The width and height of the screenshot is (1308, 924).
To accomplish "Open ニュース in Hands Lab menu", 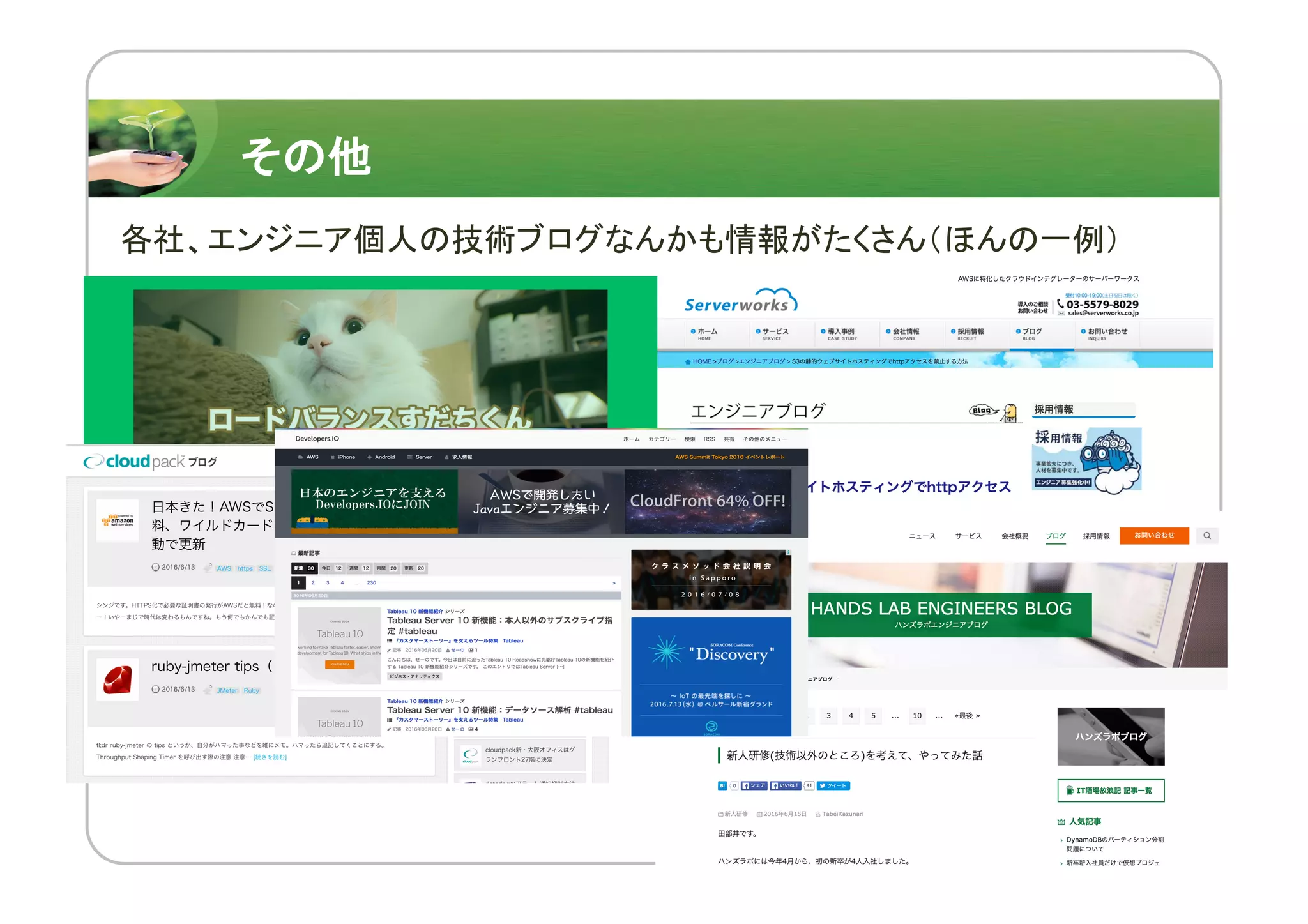I will [922, 536].
